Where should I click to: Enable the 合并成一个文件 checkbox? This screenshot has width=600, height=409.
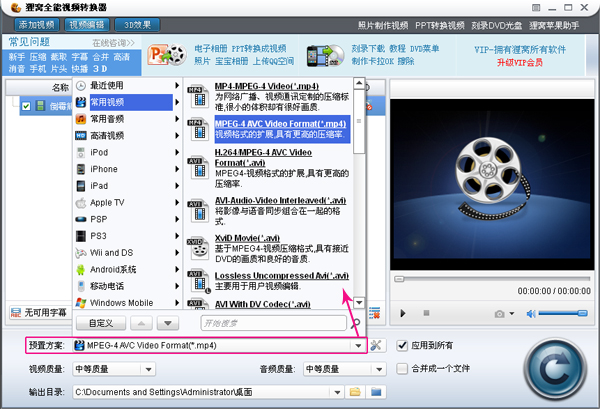click(402, 369)
